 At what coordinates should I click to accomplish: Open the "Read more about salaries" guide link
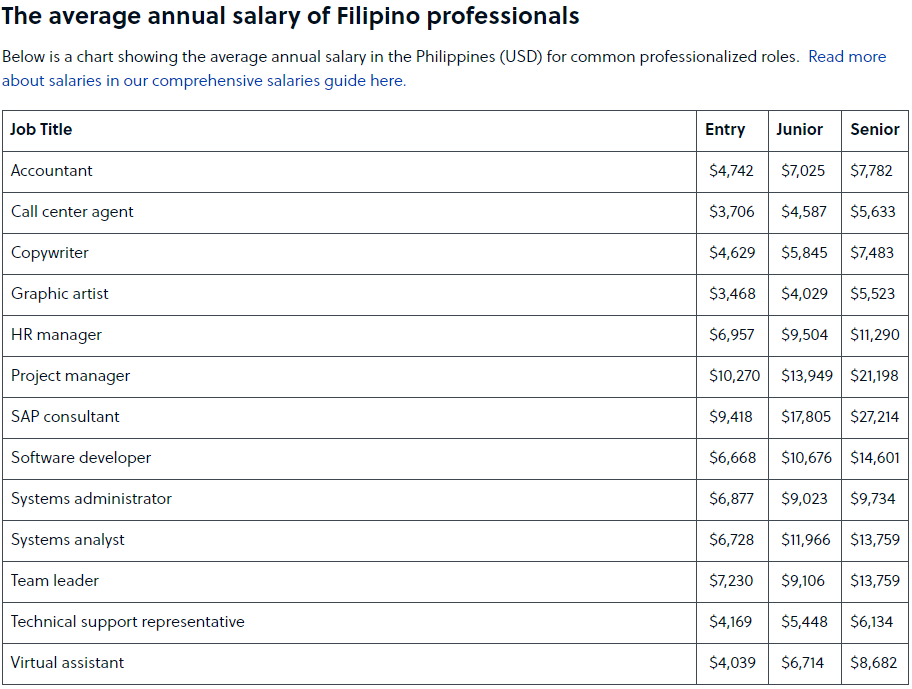(204, 81)
